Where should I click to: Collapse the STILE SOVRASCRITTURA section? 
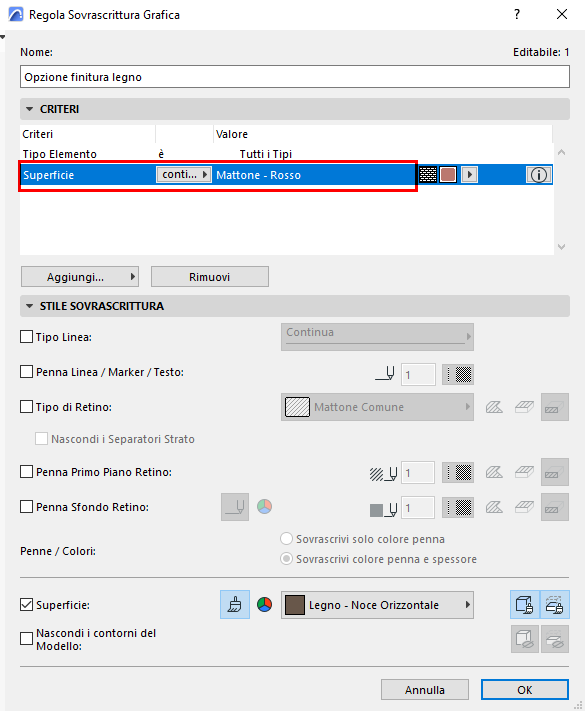[x=30, y=306]
